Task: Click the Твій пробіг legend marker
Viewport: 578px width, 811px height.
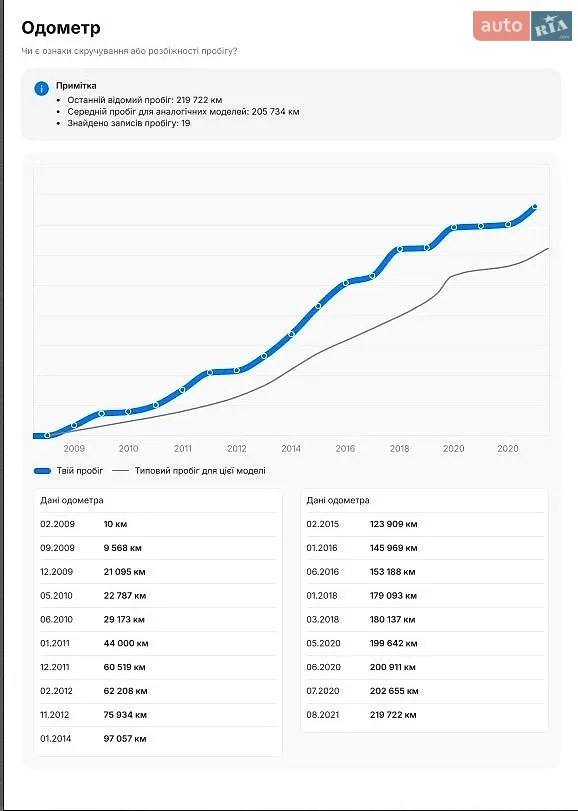Action: pyautogui.click(x=42, y=471)
